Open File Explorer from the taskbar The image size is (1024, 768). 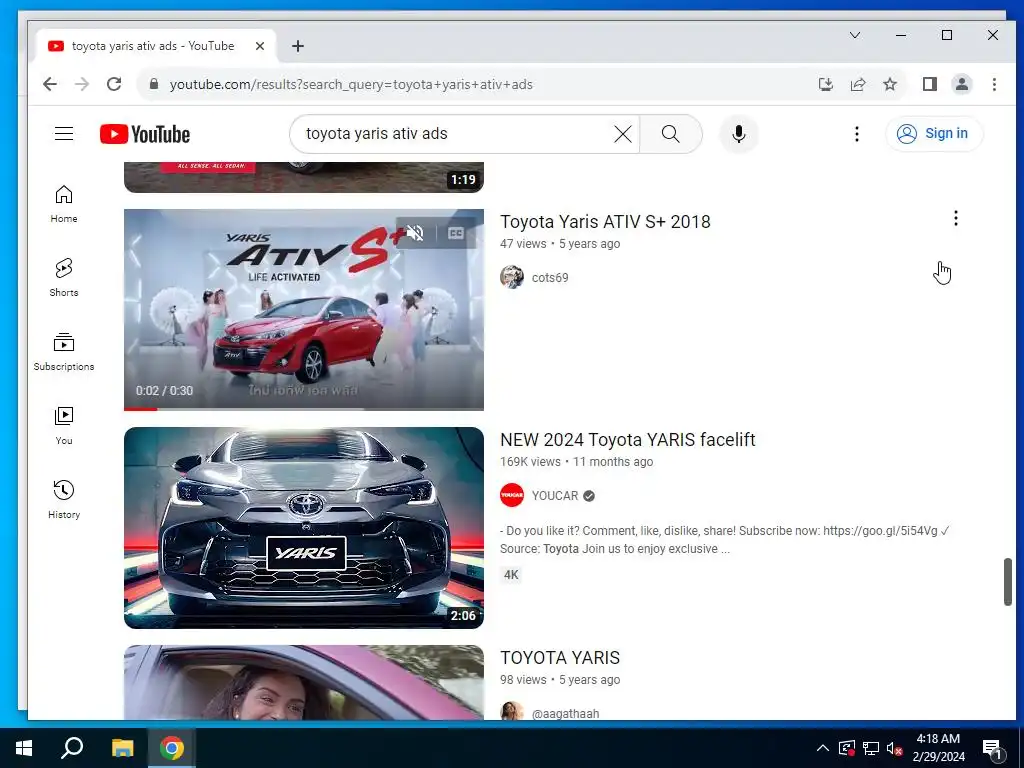click(x=122, y=748)
